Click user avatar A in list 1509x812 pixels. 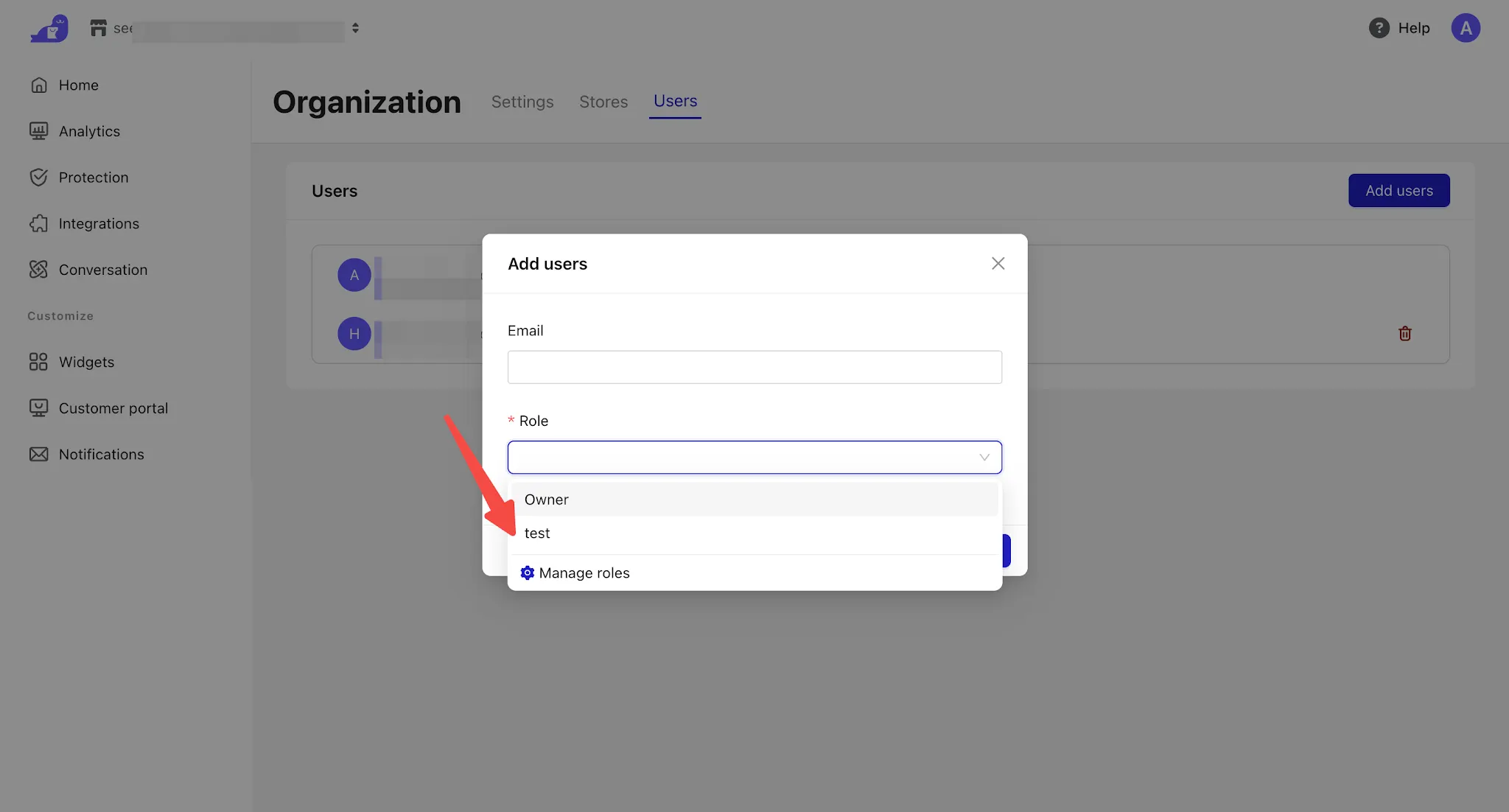[x=354, y=275]
